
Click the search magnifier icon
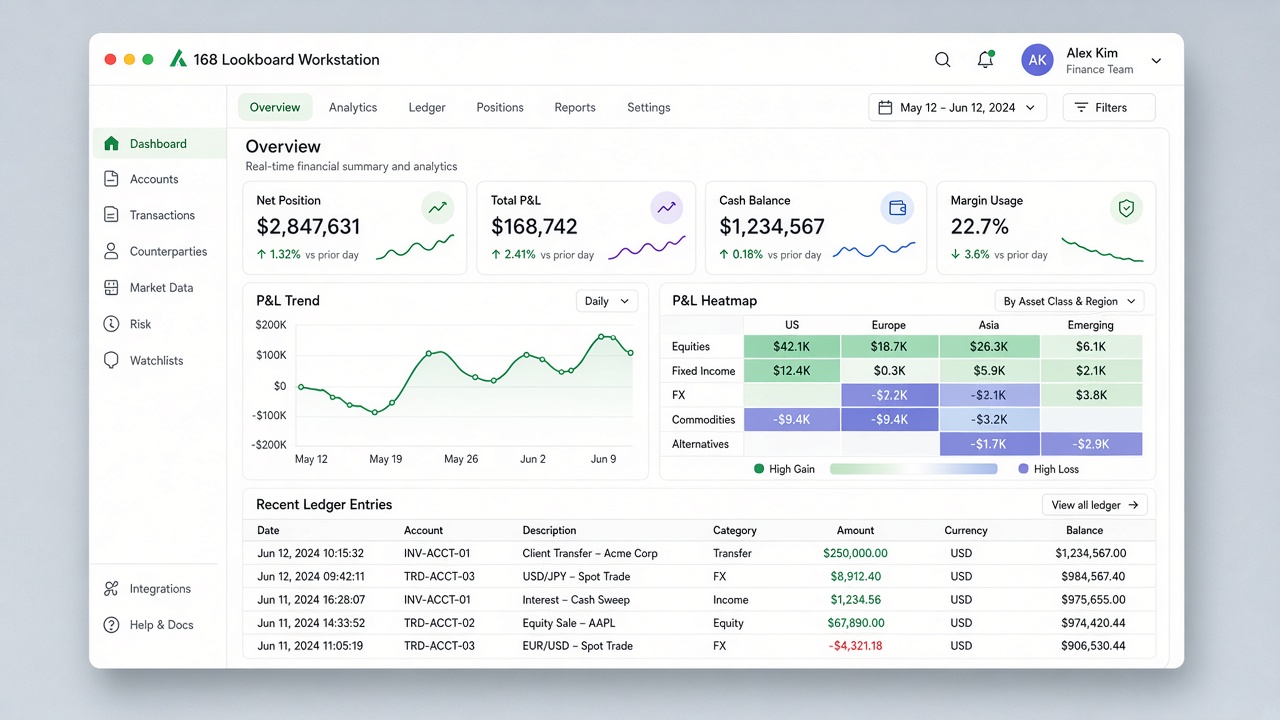(942, 60)
